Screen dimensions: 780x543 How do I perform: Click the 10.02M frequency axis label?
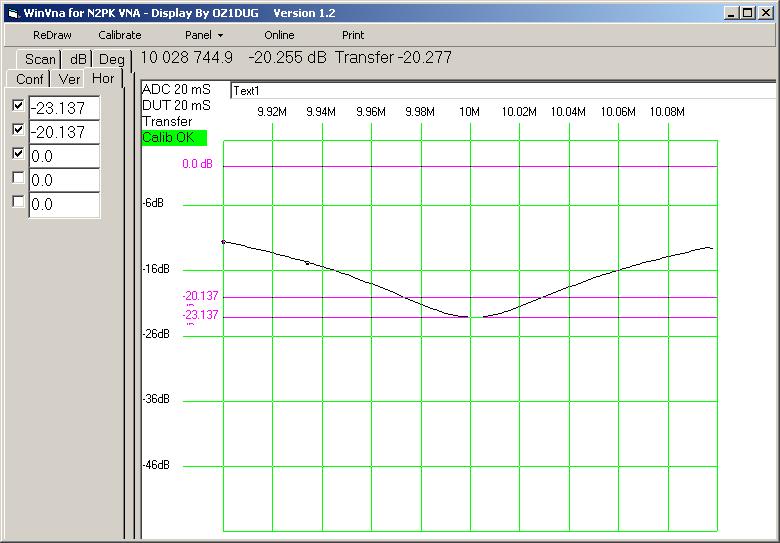coord(519,112)
